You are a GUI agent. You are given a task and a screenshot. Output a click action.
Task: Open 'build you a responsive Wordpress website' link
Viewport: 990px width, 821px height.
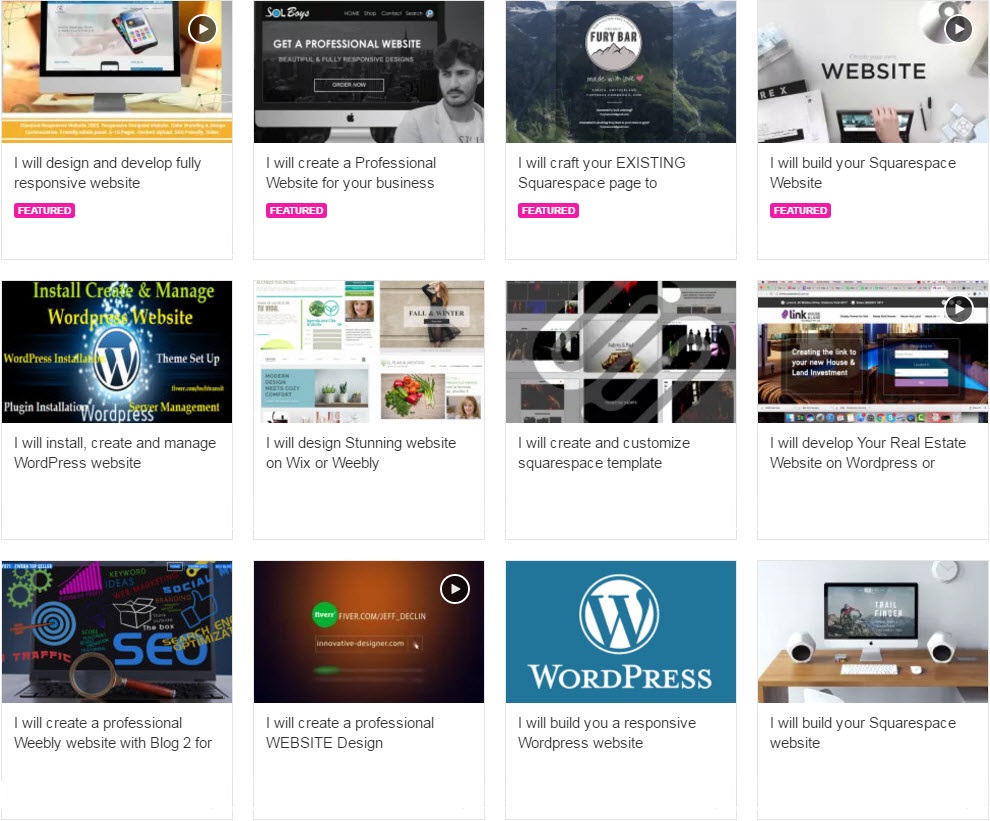(x=607, y=733)
